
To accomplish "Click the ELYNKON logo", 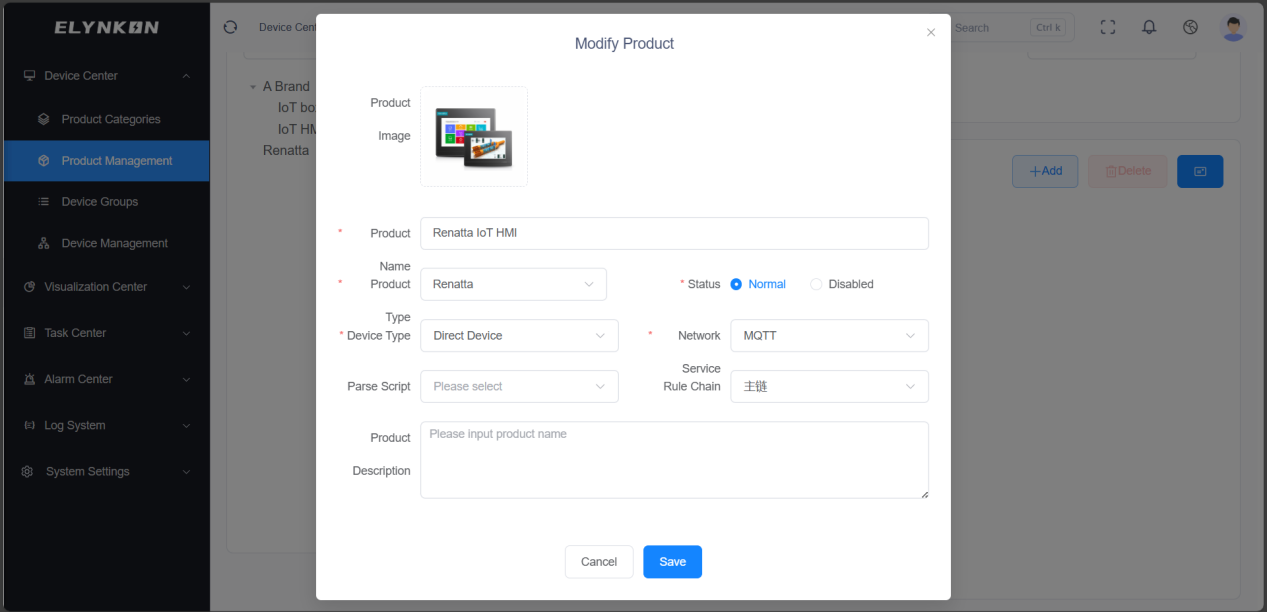I will pyautogui.click(x=106, y=27).
